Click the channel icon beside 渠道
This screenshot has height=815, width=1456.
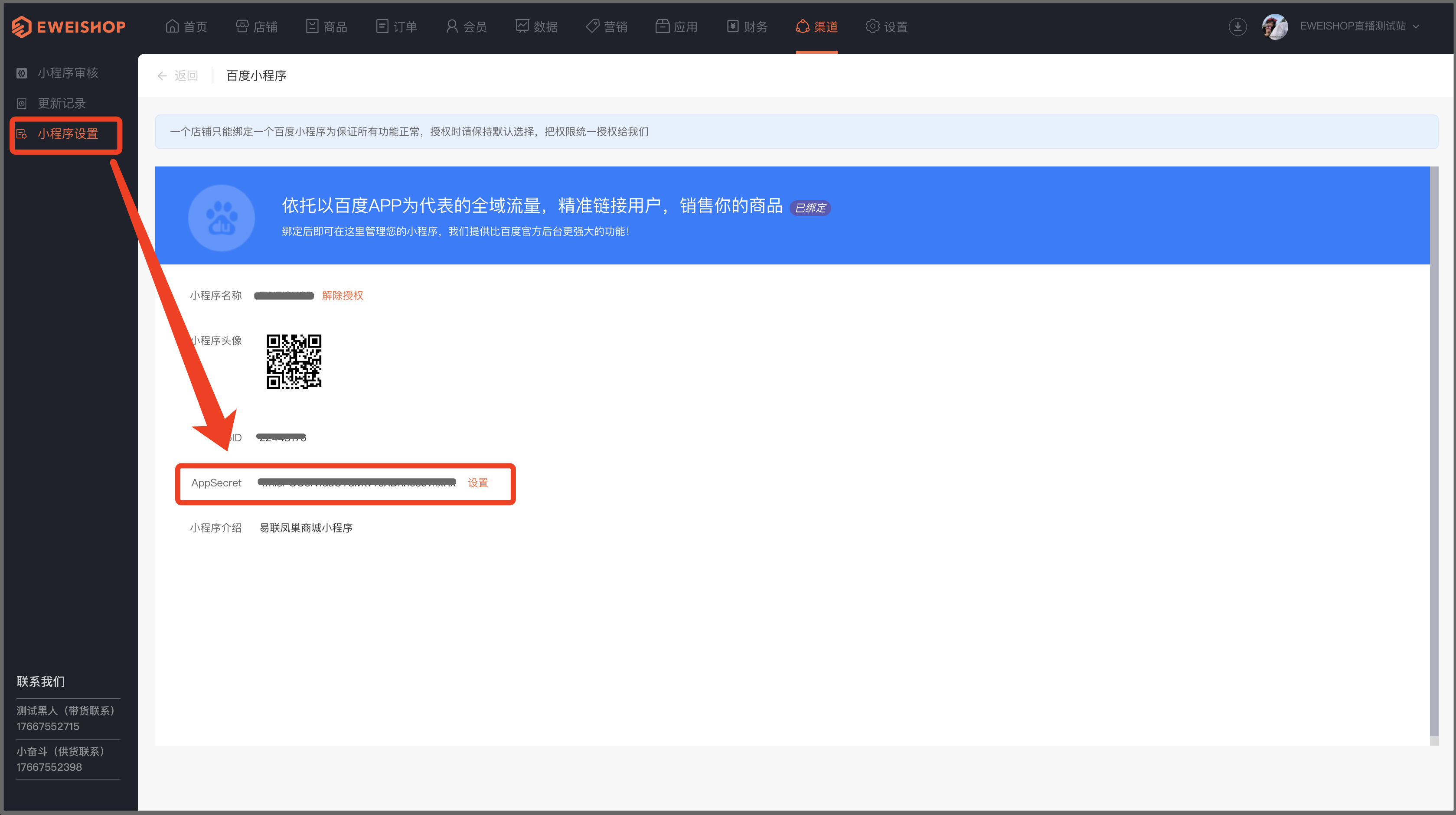803,26
